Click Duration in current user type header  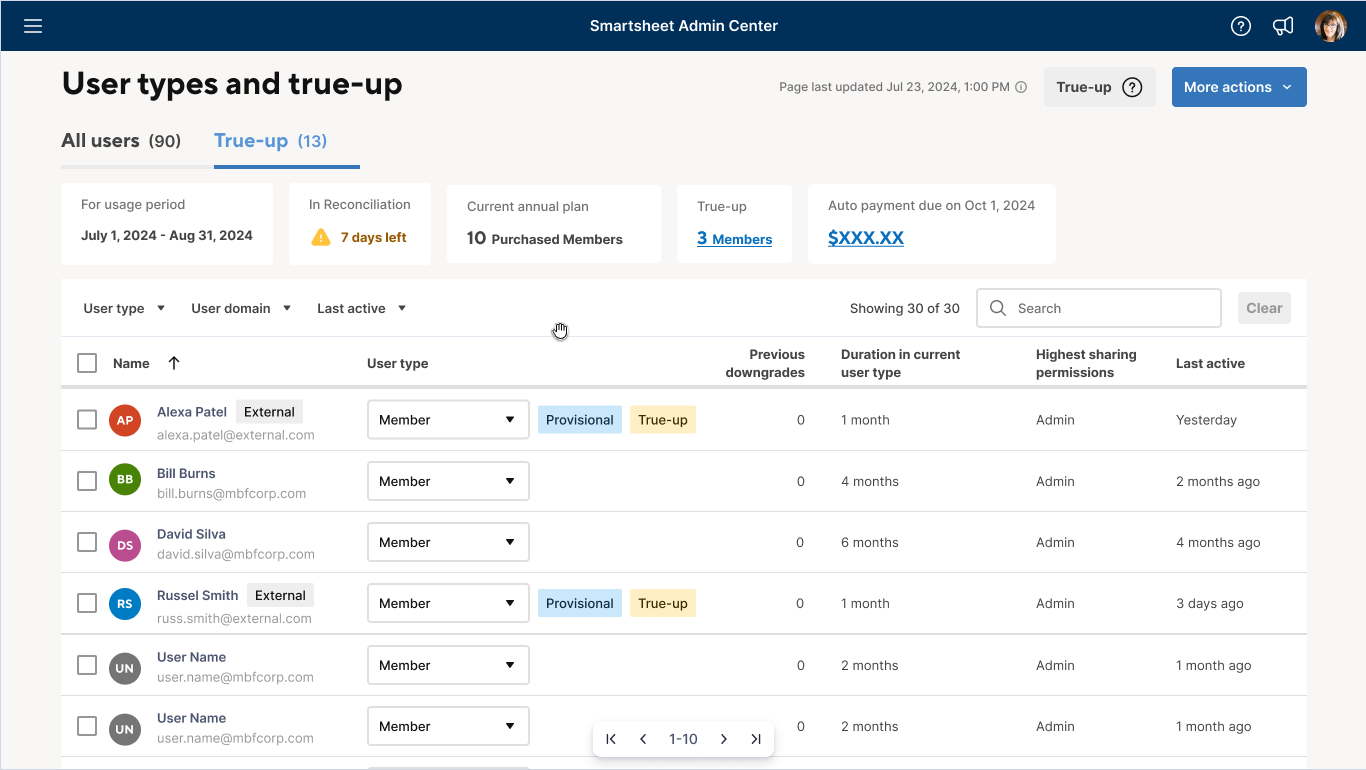[x=900, y=363]
